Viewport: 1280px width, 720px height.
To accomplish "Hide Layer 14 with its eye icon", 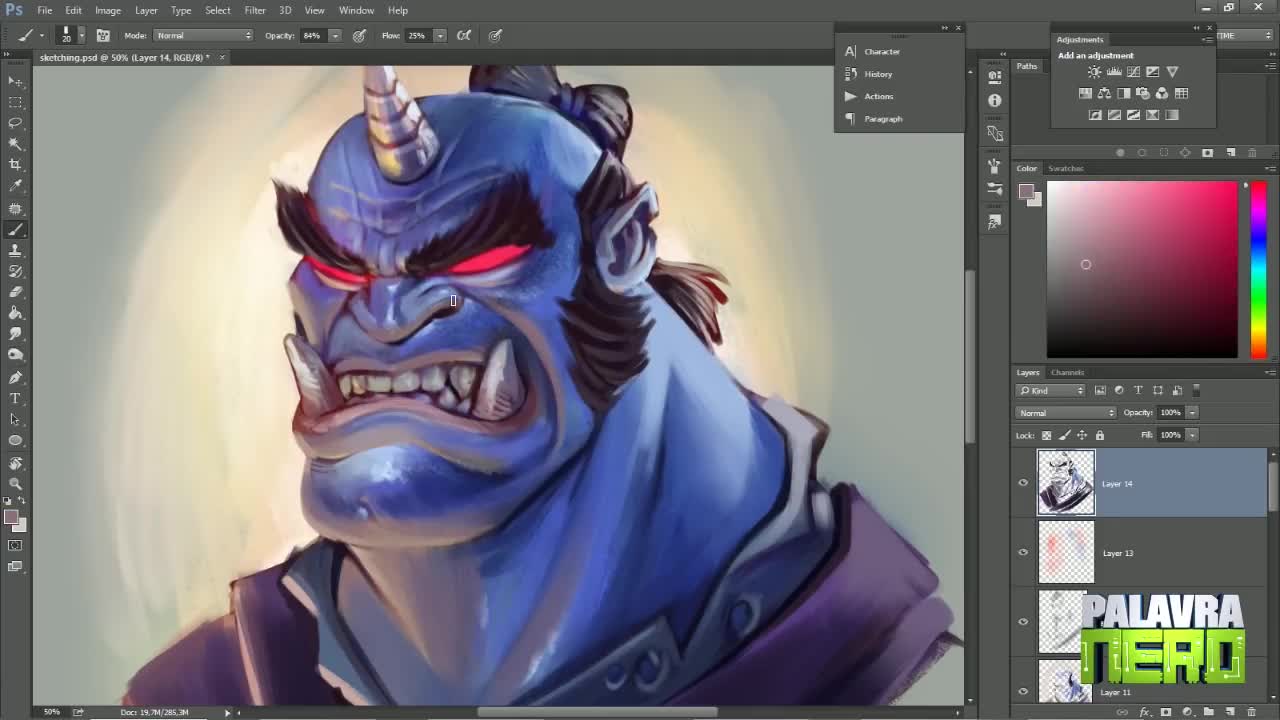I will (1023, 483).
